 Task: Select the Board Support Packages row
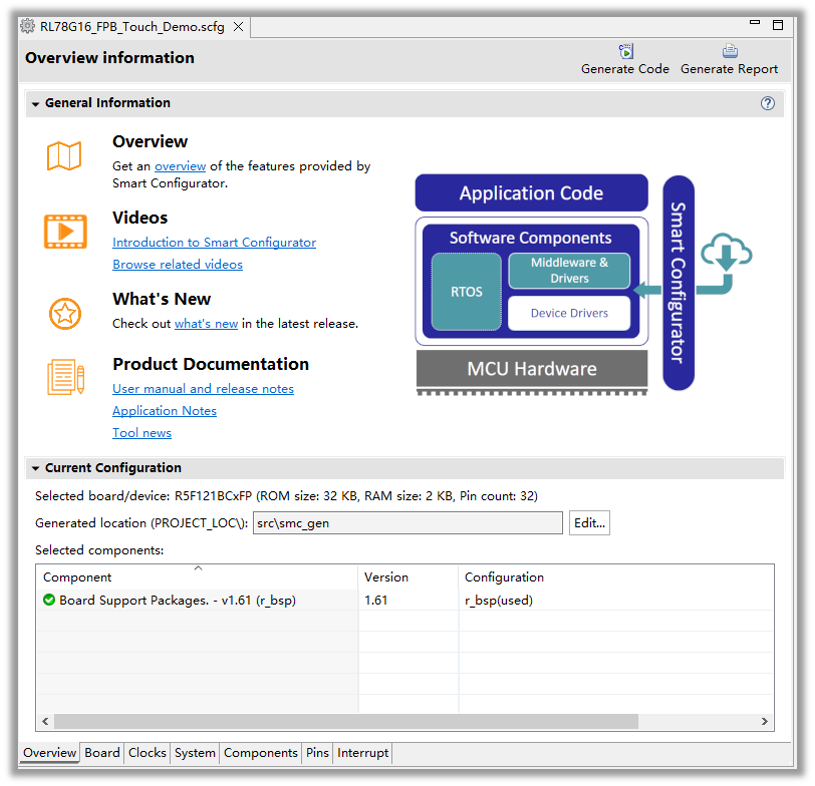pyautogui.click(x=177, y=601)
